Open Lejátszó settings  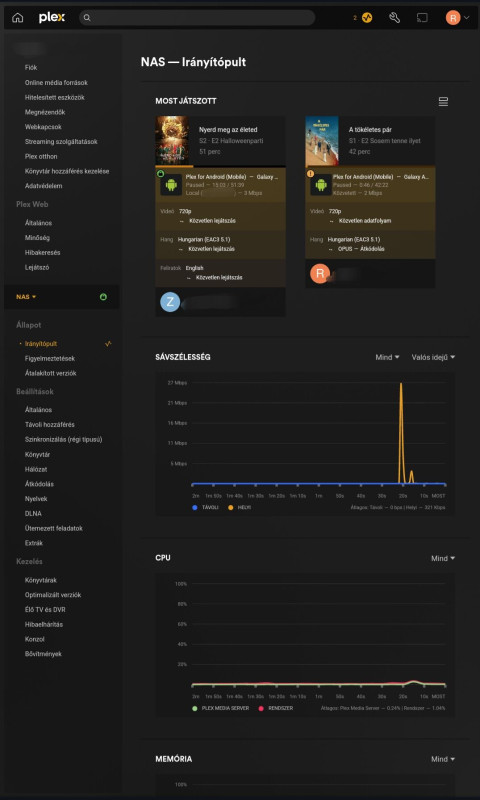37,267
